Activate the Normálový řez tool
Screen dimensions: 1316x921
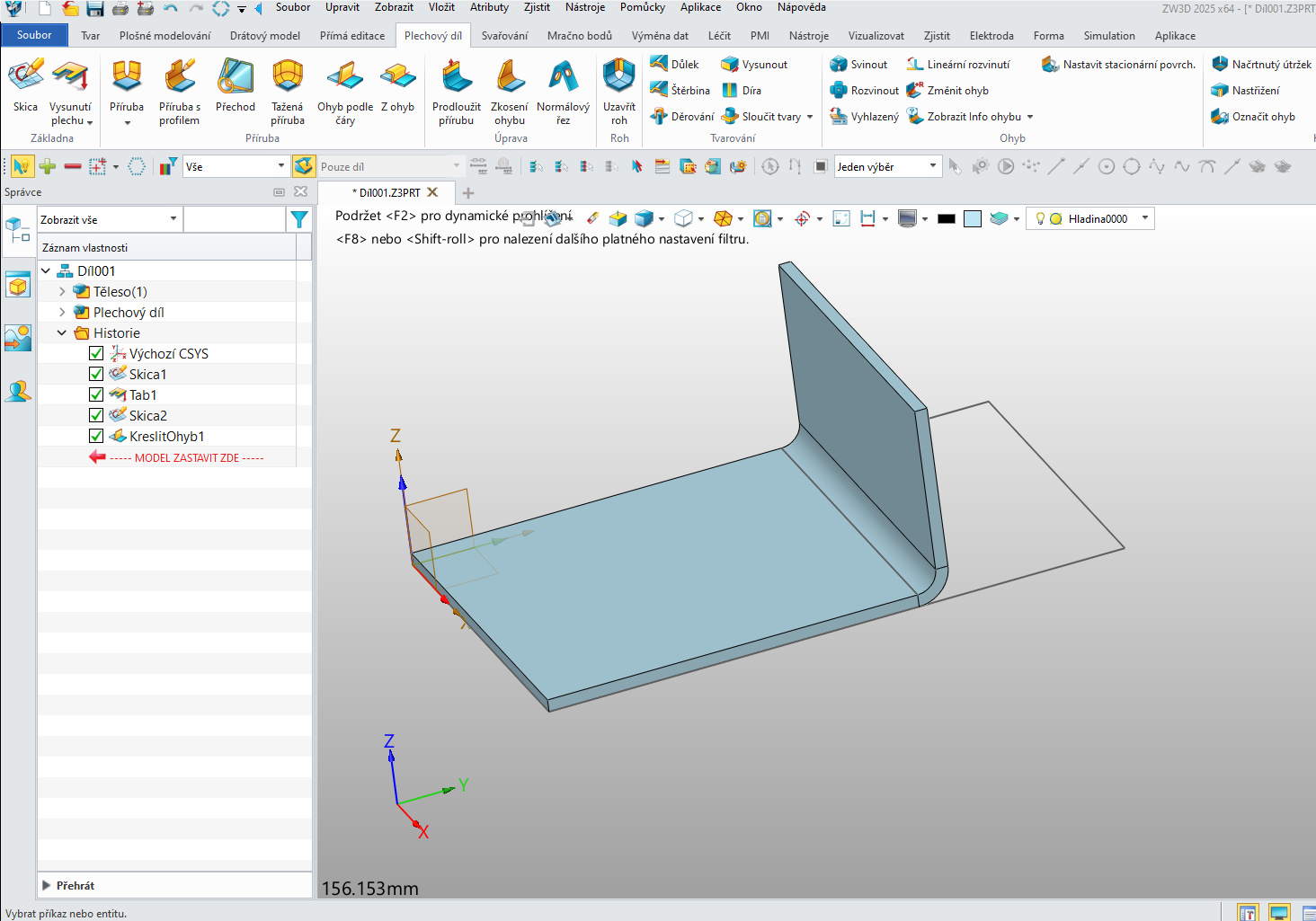point(564,92)
